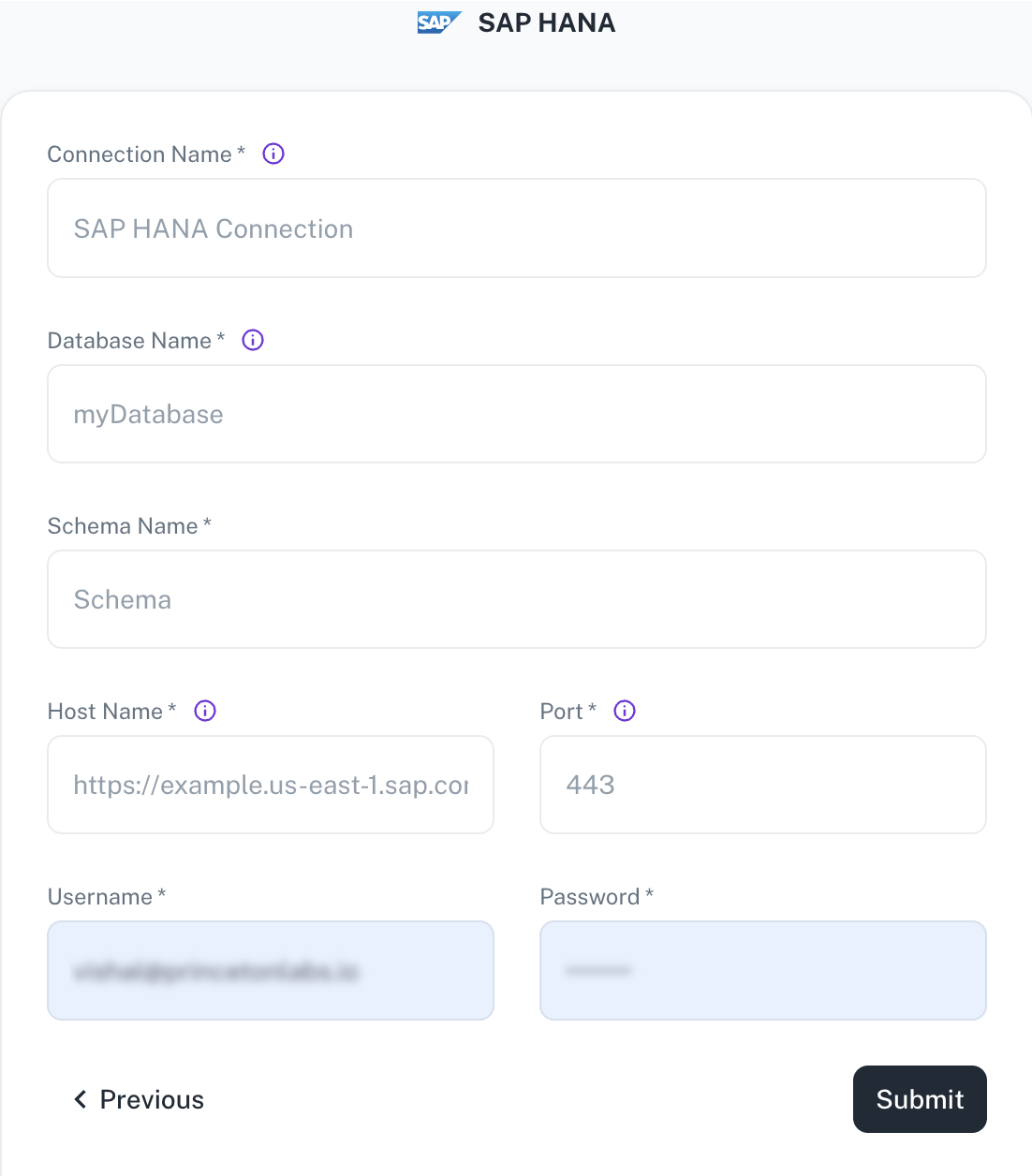The height and width of the screenshot is (1176, 1032).
Task: Submit the SAP HANA connection form
Action: 920,1099
